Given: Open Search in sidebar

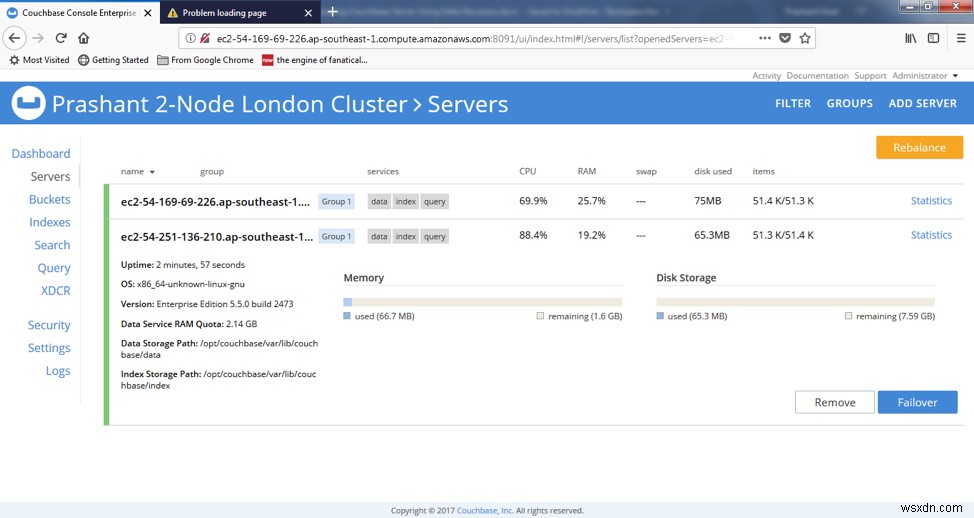Looking at the screenshot, I should tap(52, 245).
